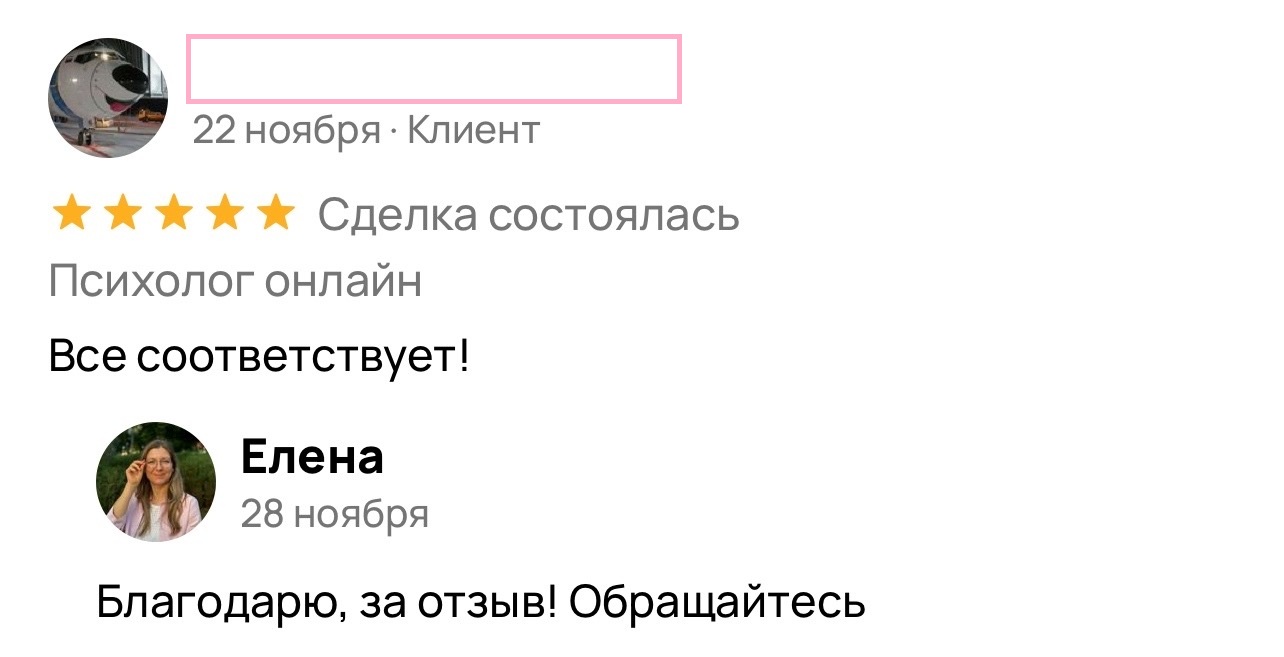The image size is (1284, 657).
Task: Select the fourth rating star
Action: pos(224,214)
